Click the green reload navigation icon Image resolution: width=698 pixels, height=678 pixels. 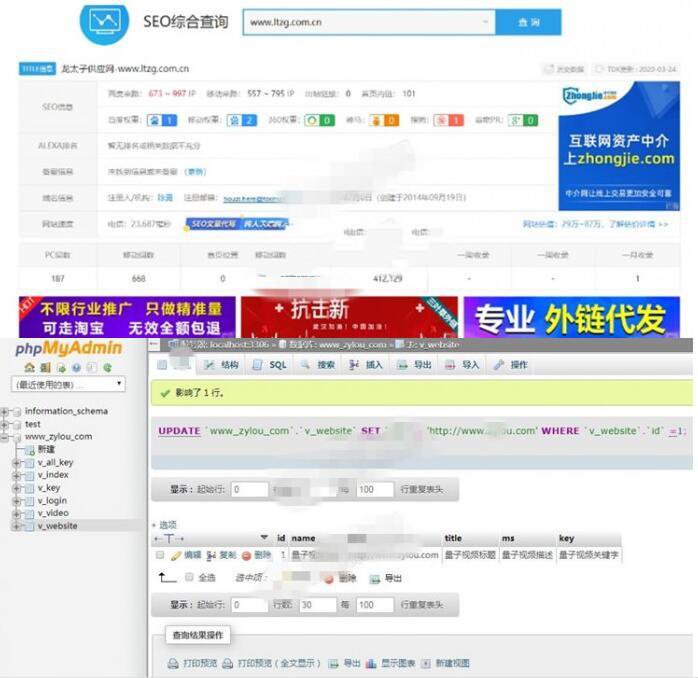[x=107, y=368]
